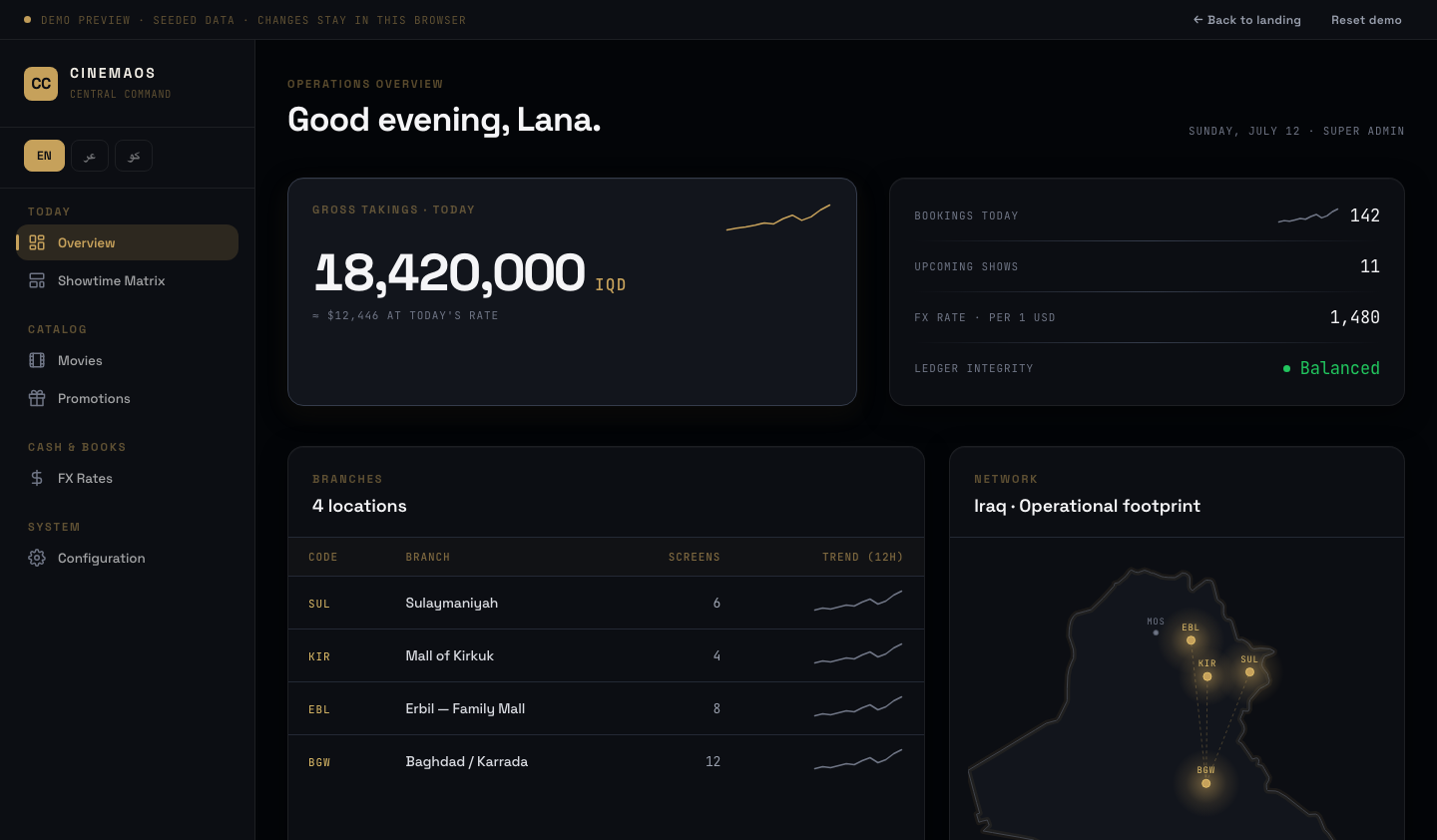This screenshot has height=840, width=1437.
Task: Switch language to EN
Action: 44,156
